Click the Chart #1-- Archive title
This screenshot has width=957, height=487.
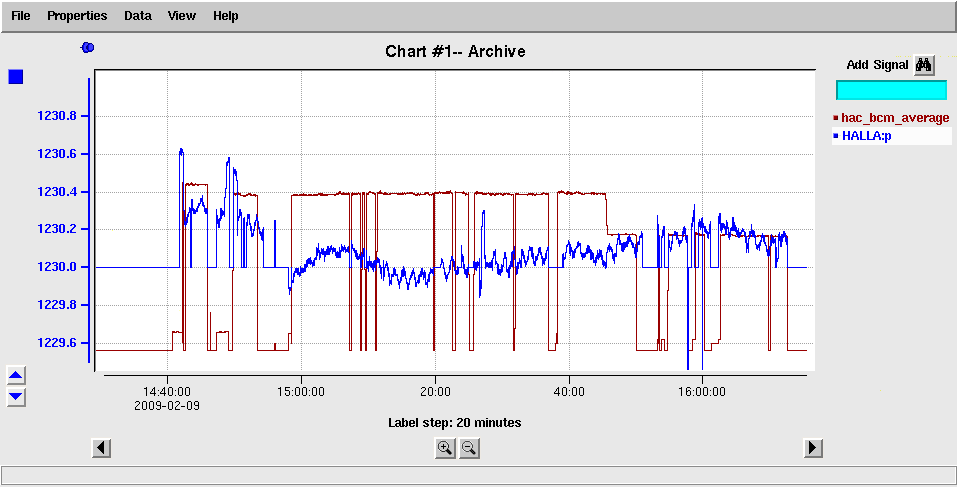455,51
